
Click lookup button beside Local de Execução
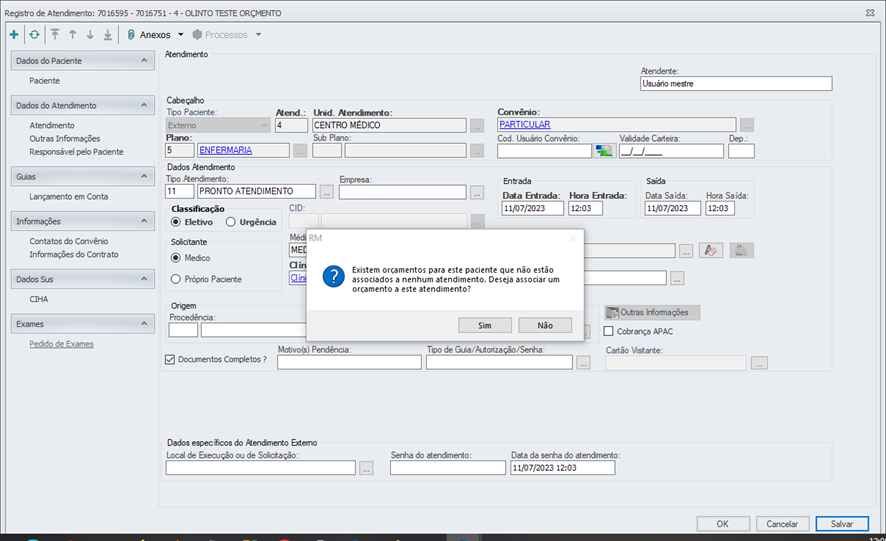coord(366,468)
